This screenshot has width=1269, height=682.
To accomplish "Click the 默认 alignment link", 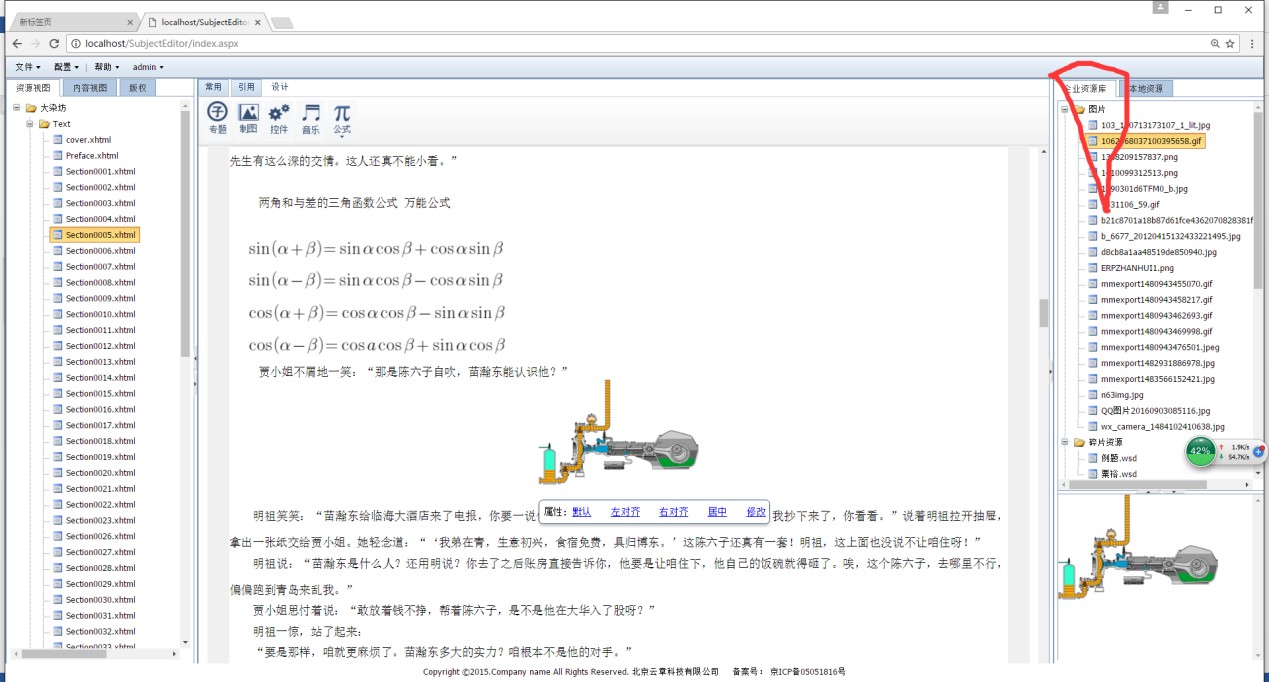I will [581, 511].
